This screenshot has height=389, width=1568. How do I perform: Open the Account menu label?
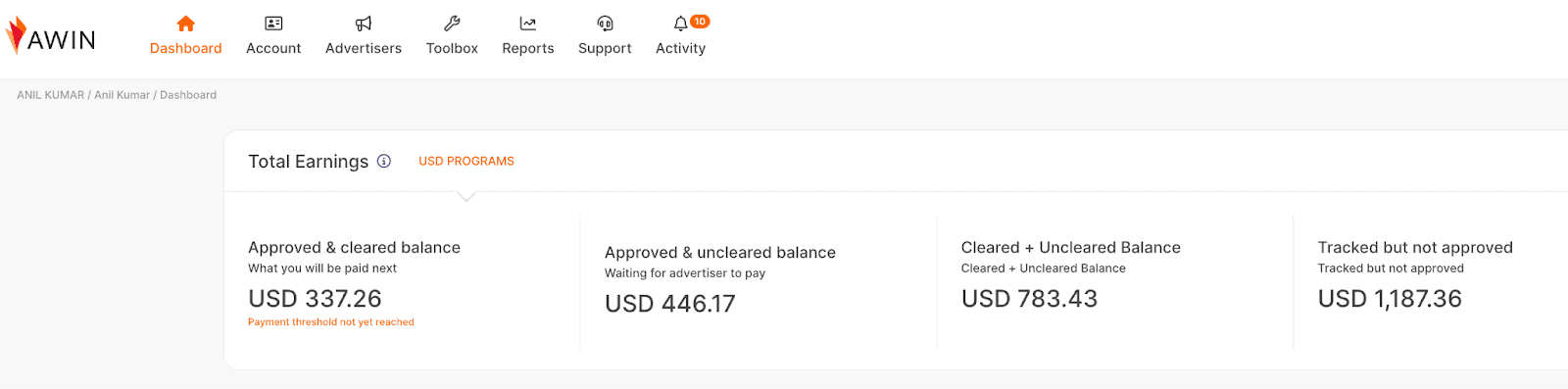click(273, 48)
